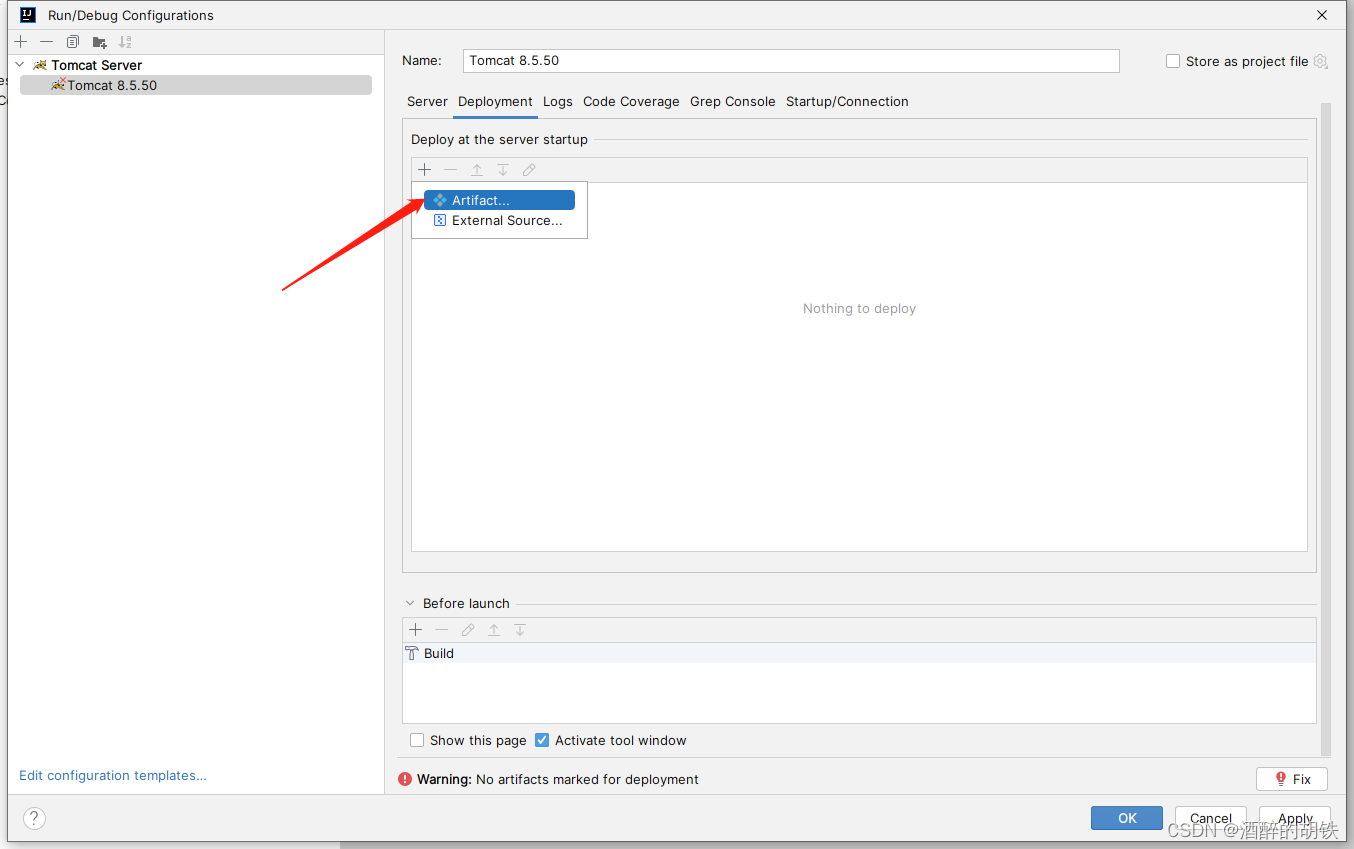Screen dimensions: 1354x849
Task: Edit deployment item pencil icon
Action: point(529,170)
